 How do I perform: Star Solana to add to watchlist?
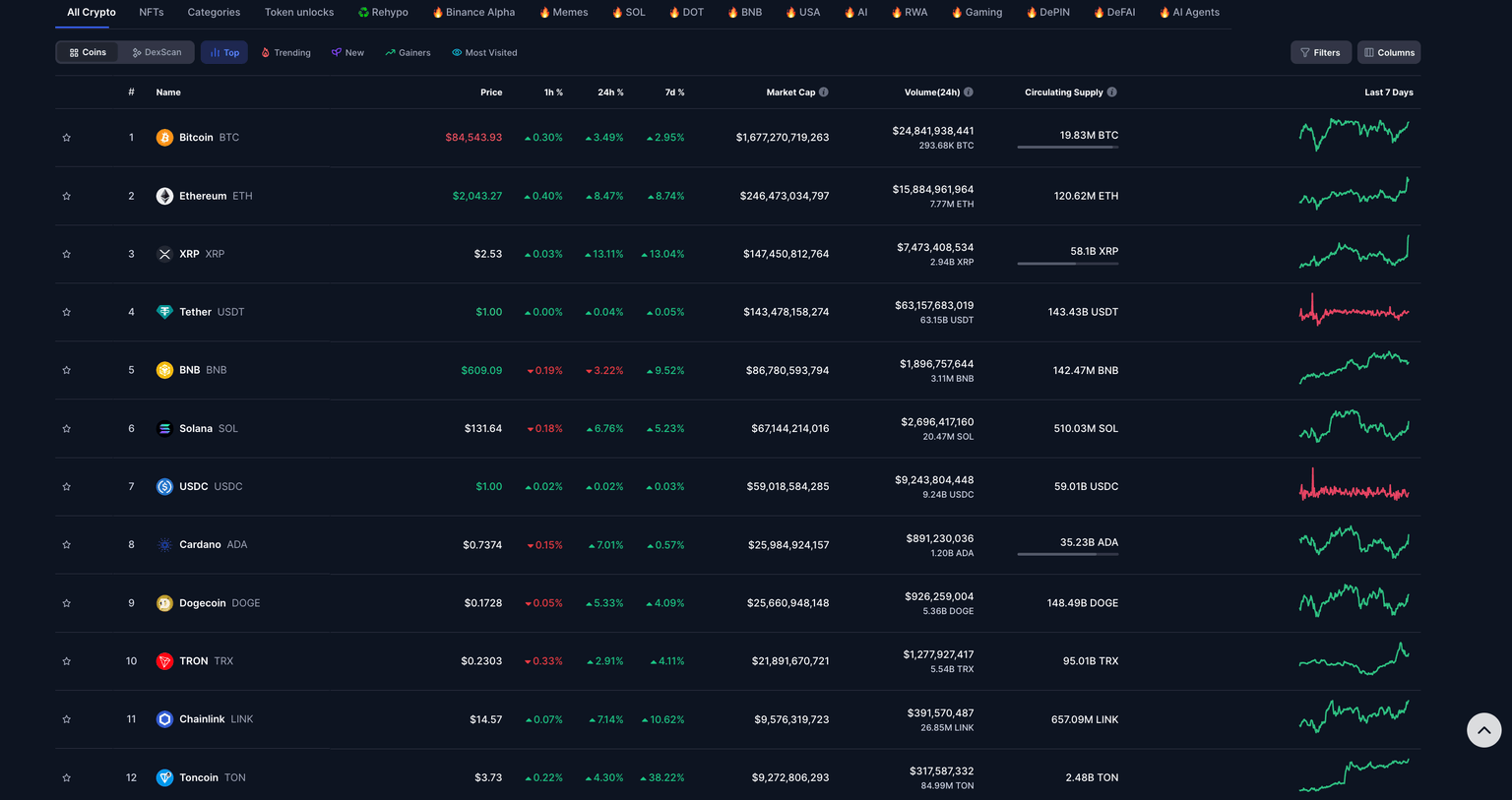tap(66, 428)
